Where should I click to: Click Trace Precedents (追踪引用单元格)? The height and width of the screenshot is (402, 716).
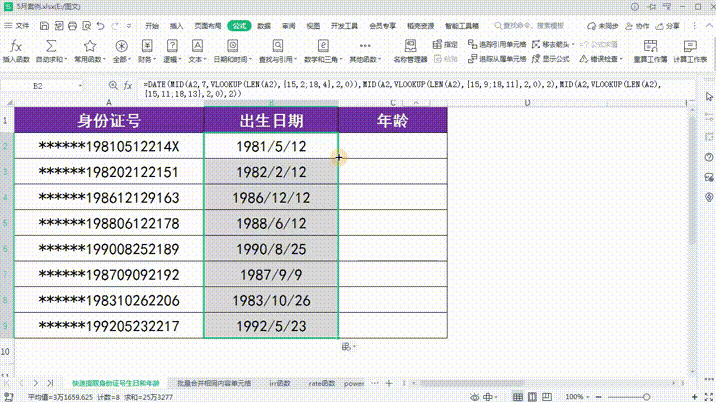[497, 44]
